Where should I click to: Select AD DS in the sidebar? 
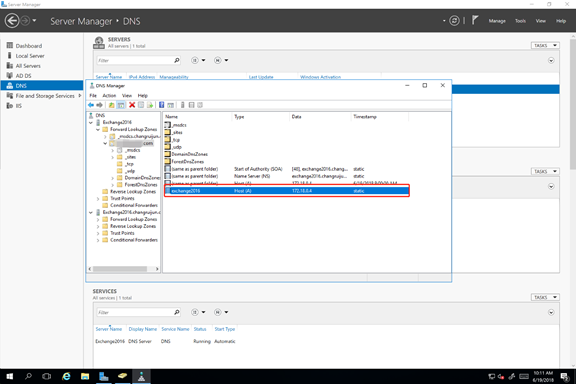23,76
